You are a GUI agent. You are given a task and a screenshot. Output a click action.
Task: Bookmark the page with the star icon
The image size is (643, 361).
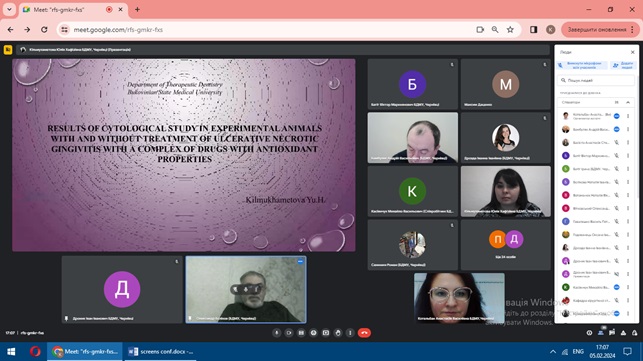(x=510, y=30)
